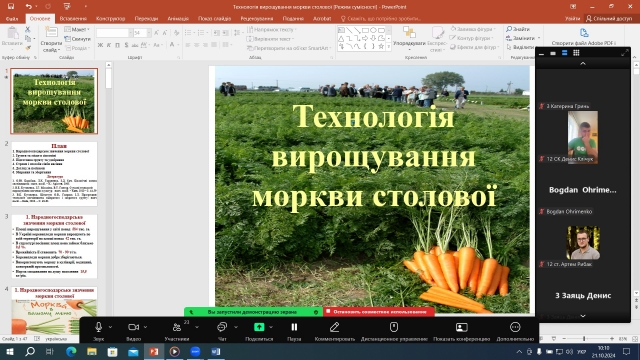Viewport: 640px width, 360px height.
Task: Expand share options arrow in Zoom
Action: [271, 327]
